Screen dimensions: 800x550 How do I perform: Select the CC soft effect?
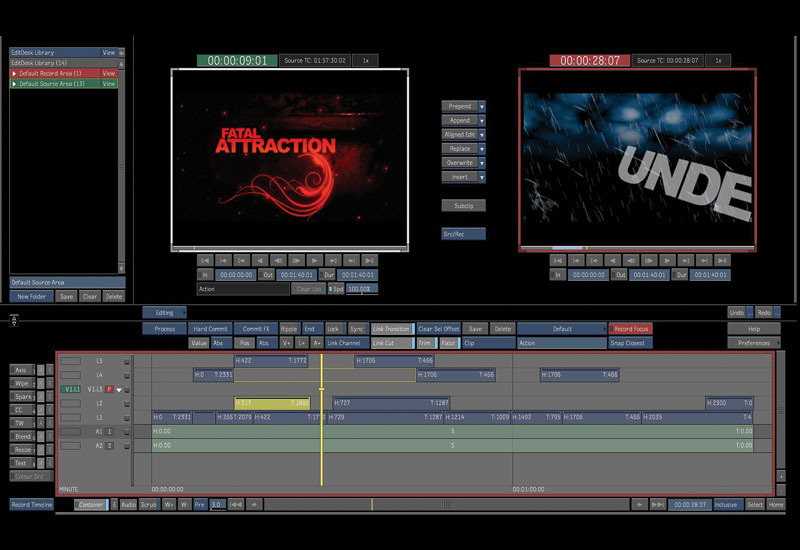(x=22, y=410)
